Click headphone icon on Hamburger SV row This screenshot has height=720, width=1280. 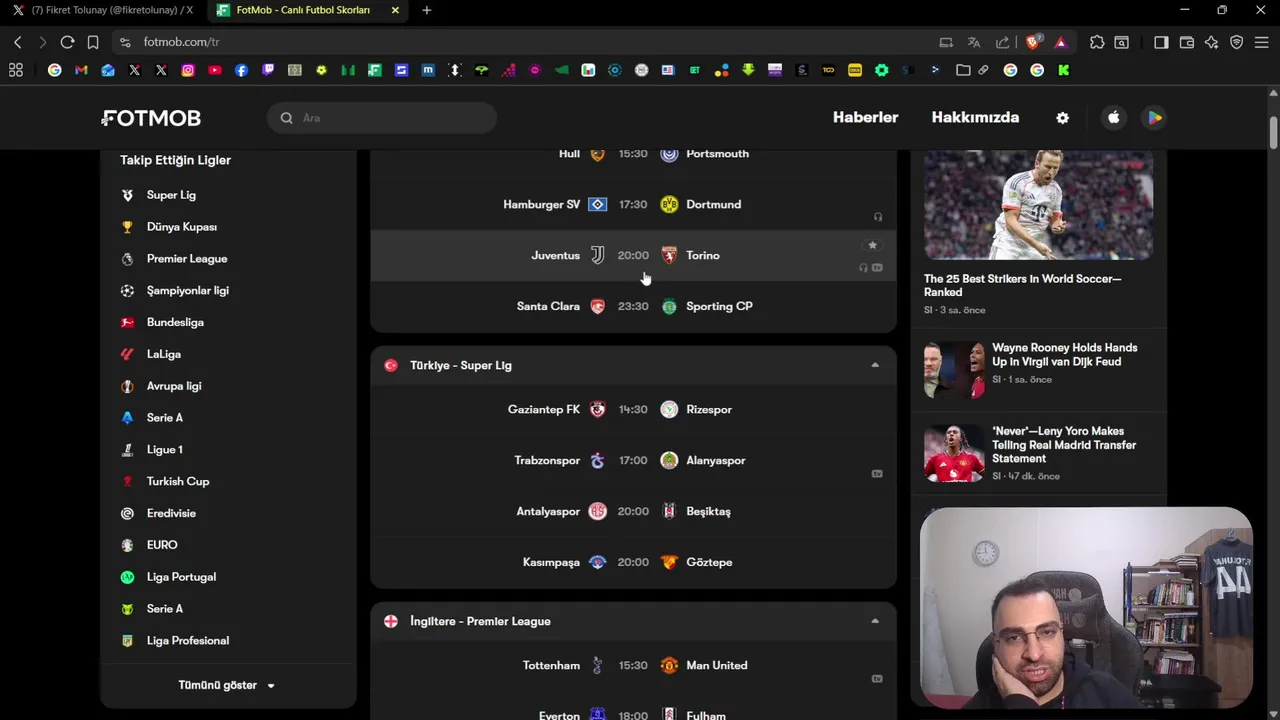coord(878,217)
